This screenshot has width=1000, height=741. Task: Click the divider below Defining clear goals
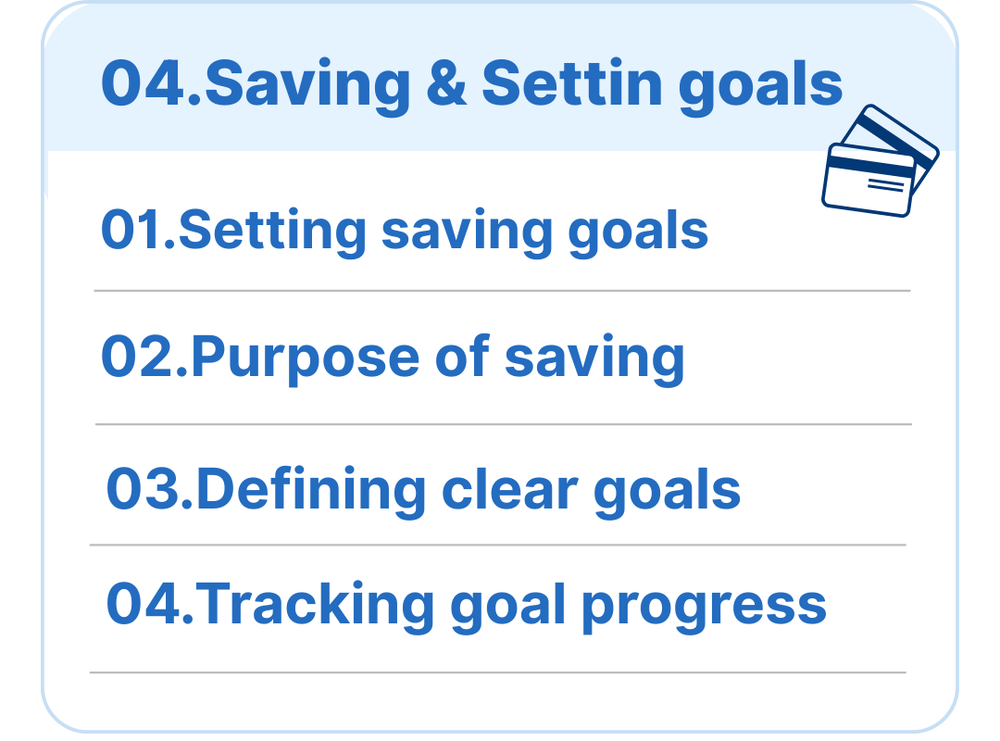(497, 545)
